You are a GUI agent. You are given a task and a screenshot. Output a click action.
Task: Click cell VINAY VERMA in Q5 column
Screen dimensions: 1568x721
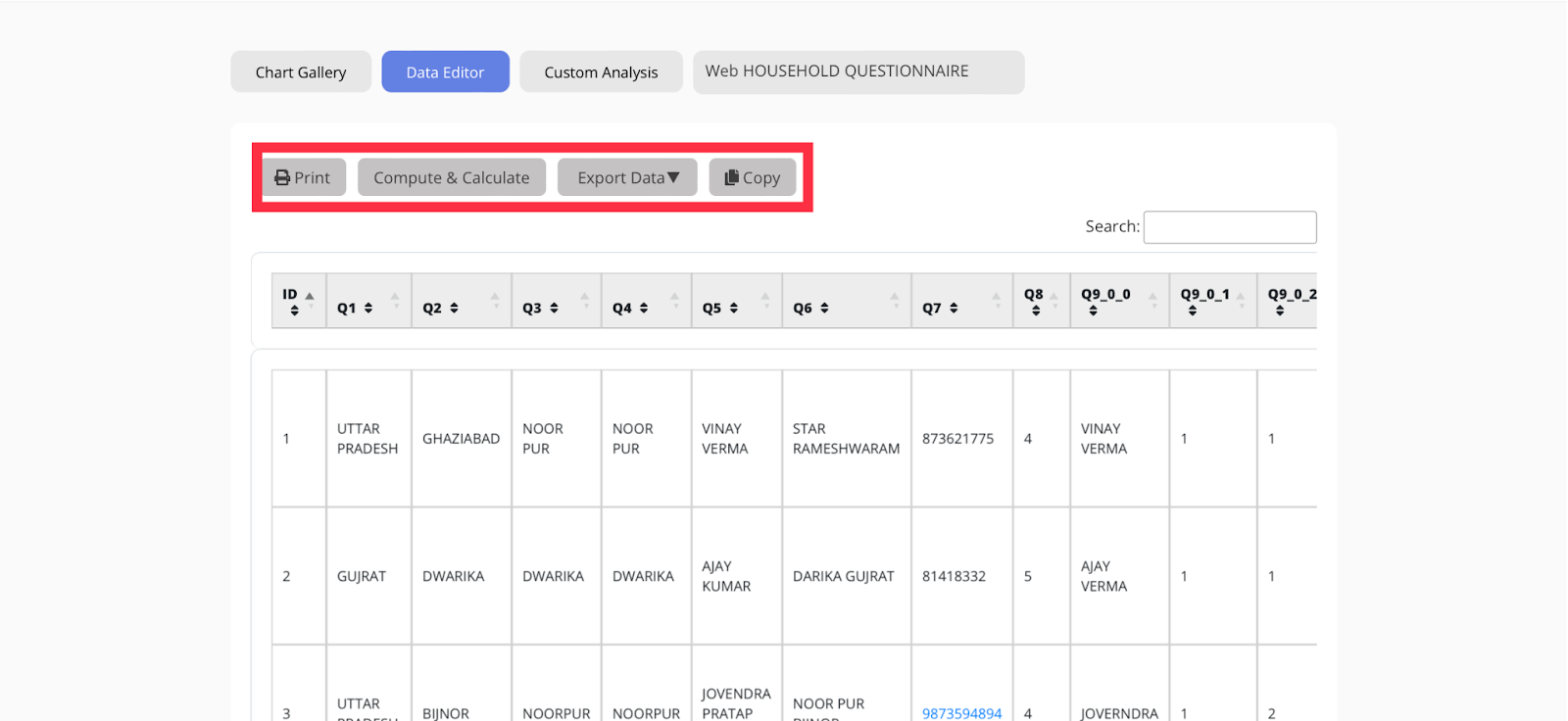coord(737,439)
